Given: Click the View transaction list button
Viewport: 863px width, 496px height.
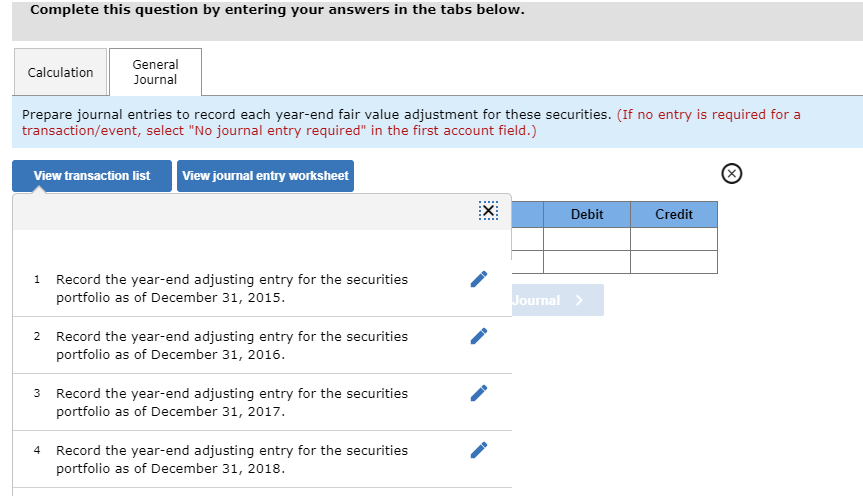Looking at the screenshot, I should click(x=92, y=176).
